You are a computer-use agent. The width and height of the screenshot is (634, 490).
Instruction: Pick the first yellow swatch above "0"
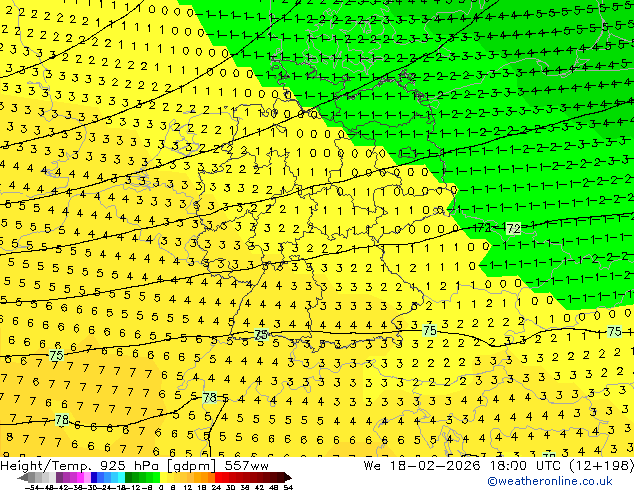[x=163, y=477]
